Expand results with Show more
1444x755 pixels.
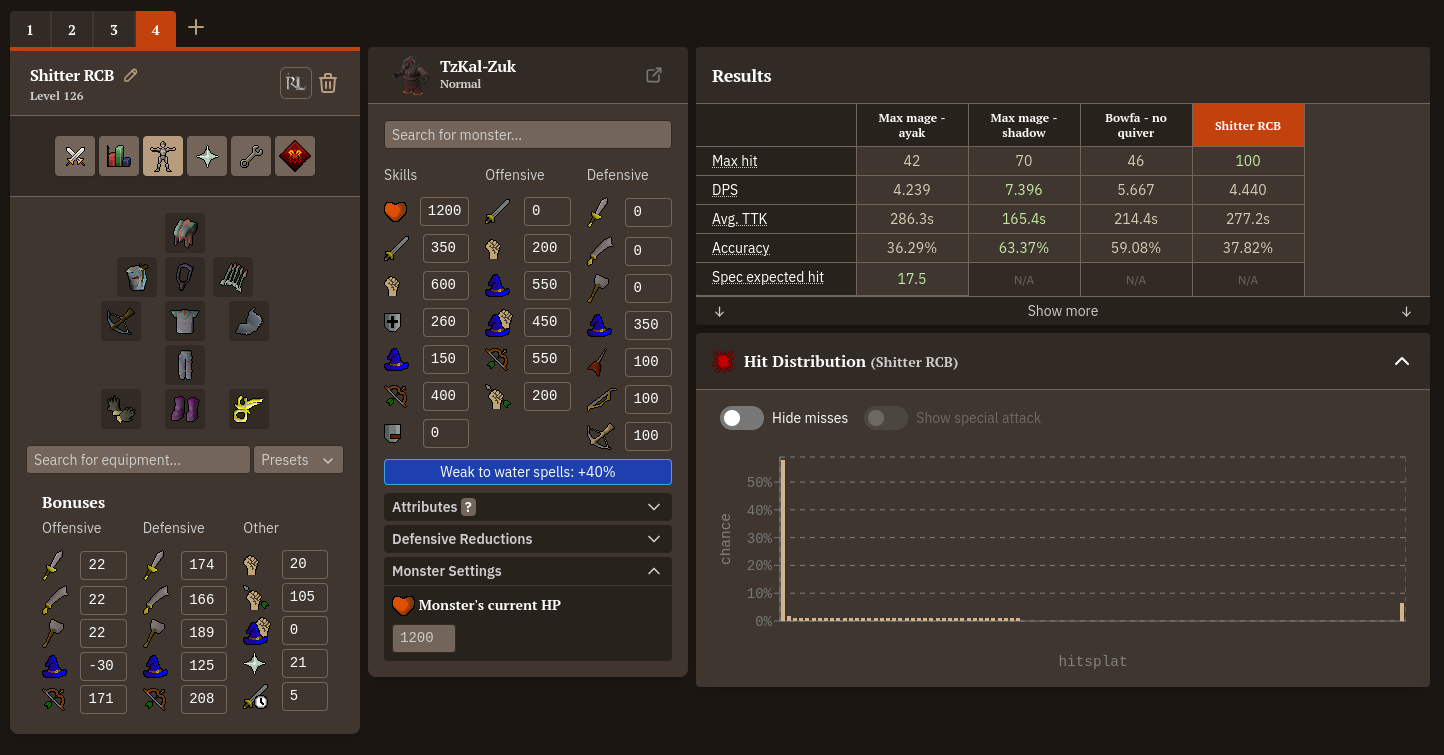[x=1063, y=311]
